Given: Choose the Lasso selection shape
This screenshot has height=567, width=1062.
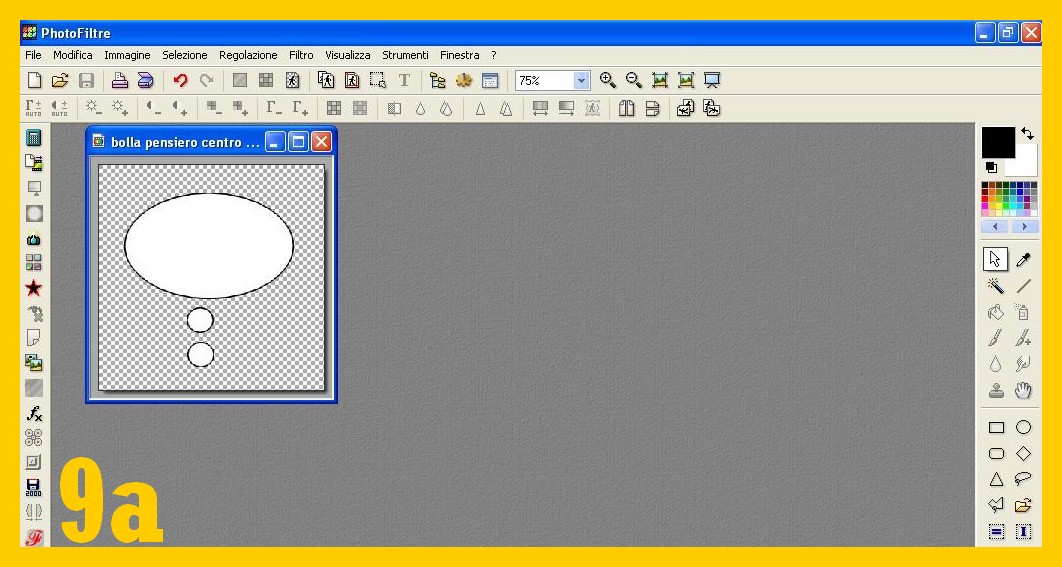Looking at the screenshot, I should click(x=1023, y=479).
